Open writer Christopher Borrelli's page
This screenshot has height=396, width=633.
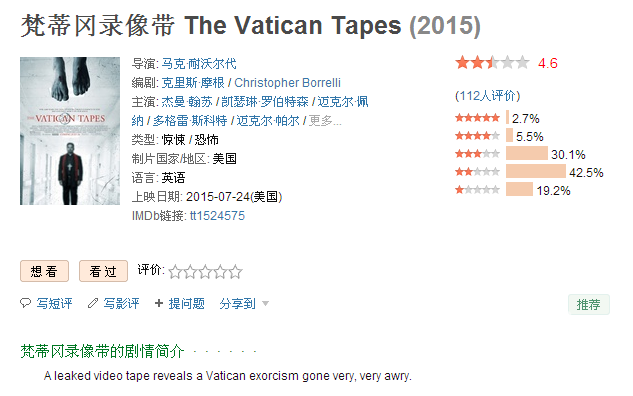coord(287,83)
